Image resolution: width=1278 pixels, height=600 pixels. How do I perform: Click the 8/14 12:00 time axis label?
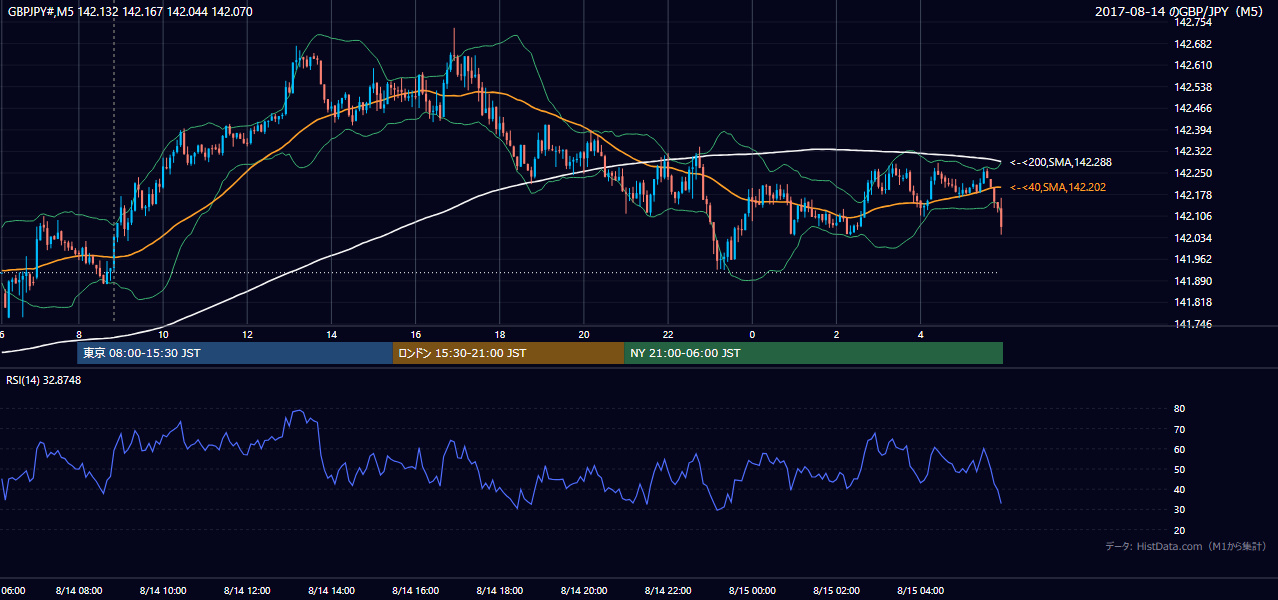point(246,590)
